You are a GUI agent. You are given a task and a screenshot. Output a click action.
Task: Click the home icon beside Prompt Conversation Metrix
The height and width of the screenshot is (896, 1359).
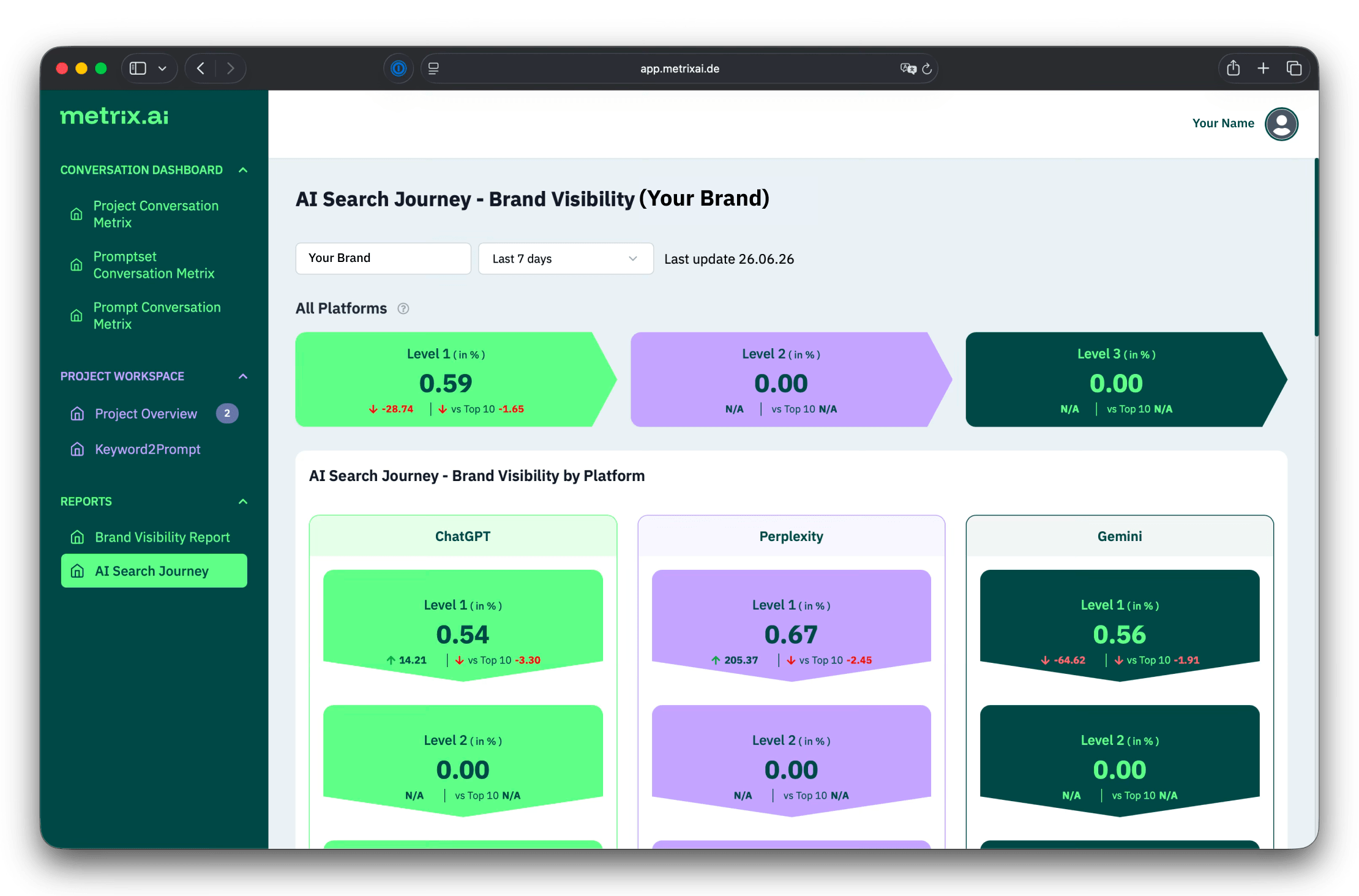(77, 316)
